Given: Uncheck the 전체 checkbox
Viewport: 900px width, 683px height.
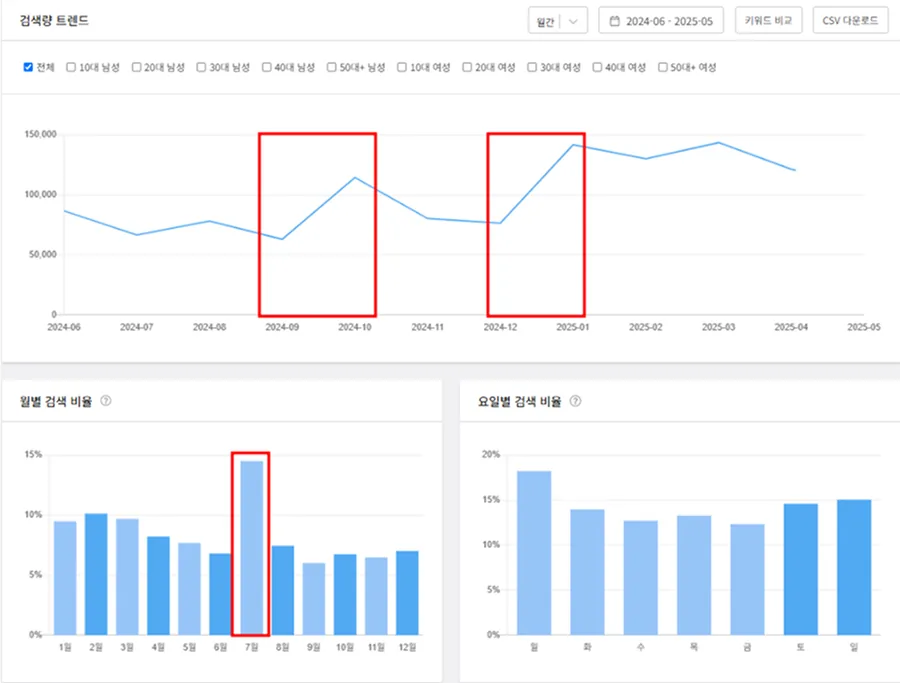Looking at the screenshot, I should tap(28, 67).
